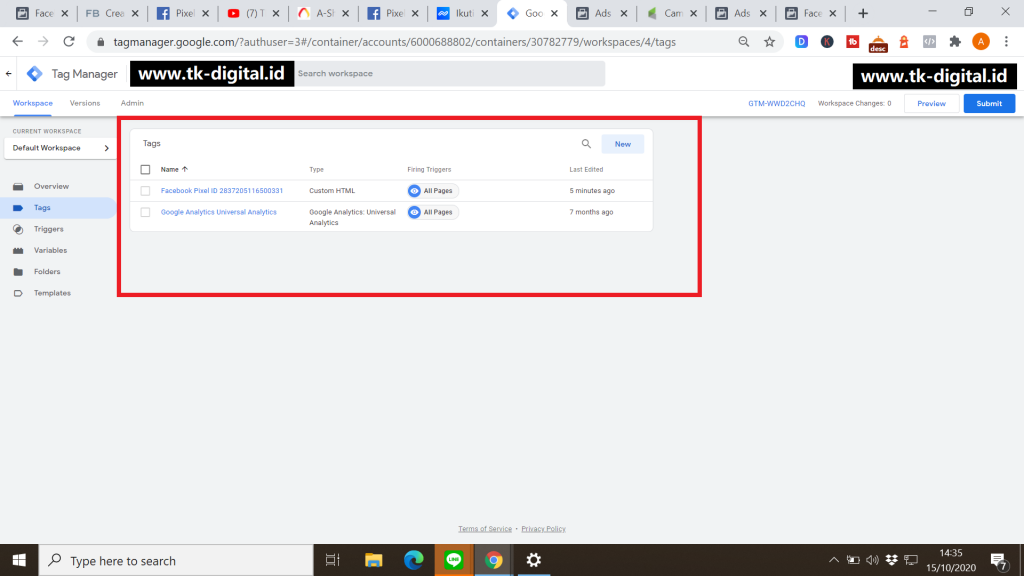Screen dimensions: 1024x576
Task: Click the Tag Manager back arrow icon
Action: click(9, 74)
